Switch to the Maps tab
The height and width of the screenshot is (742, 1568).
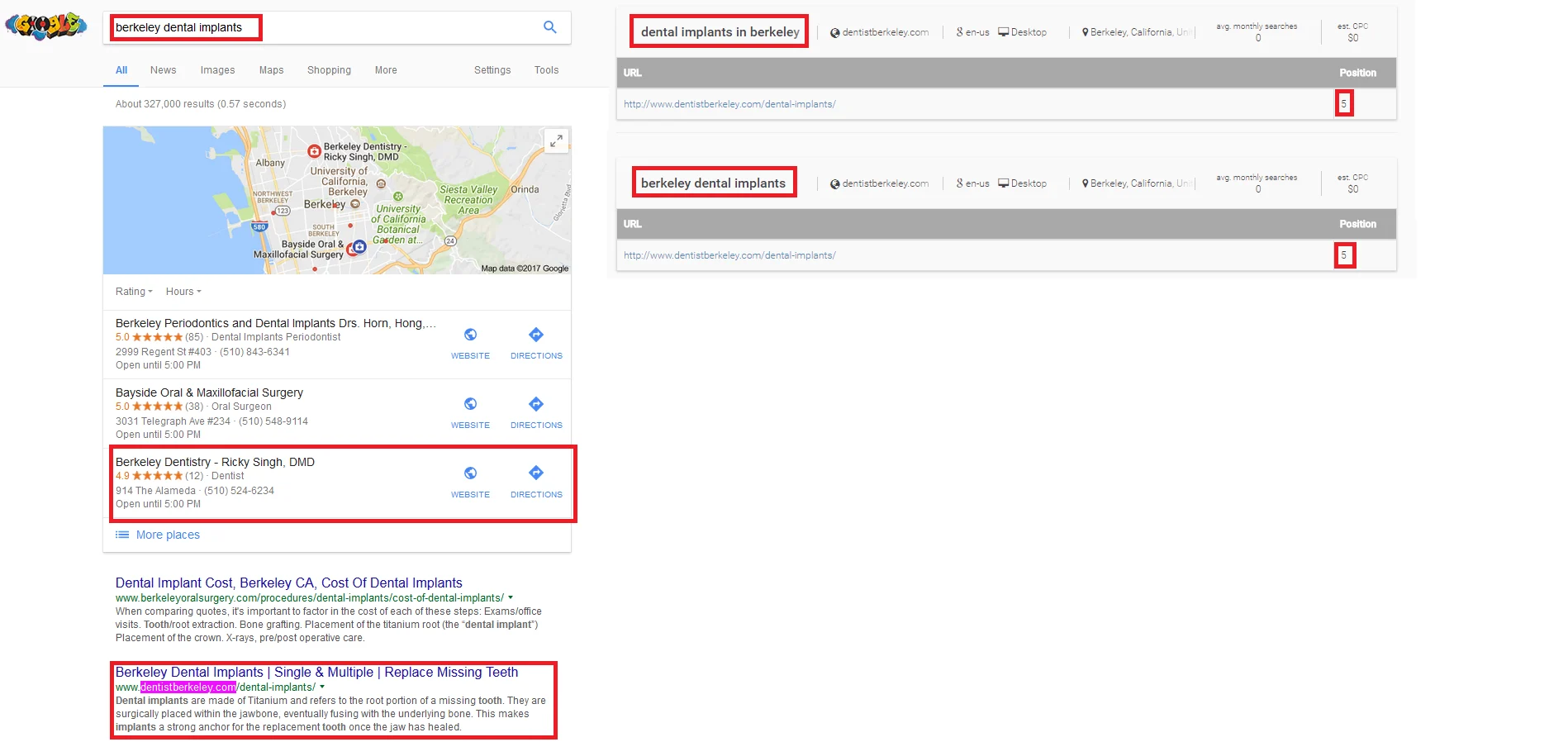271,70
